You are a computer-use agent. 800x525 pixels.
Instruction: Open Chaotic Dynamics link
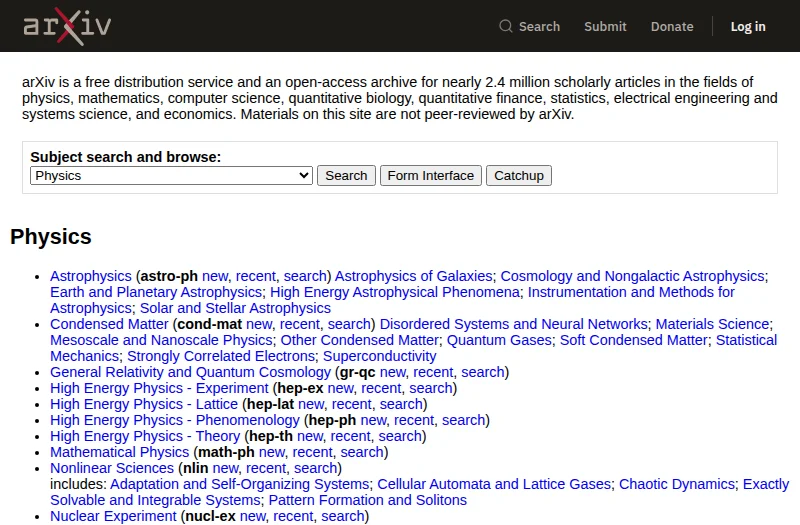[x=677, y=484]
